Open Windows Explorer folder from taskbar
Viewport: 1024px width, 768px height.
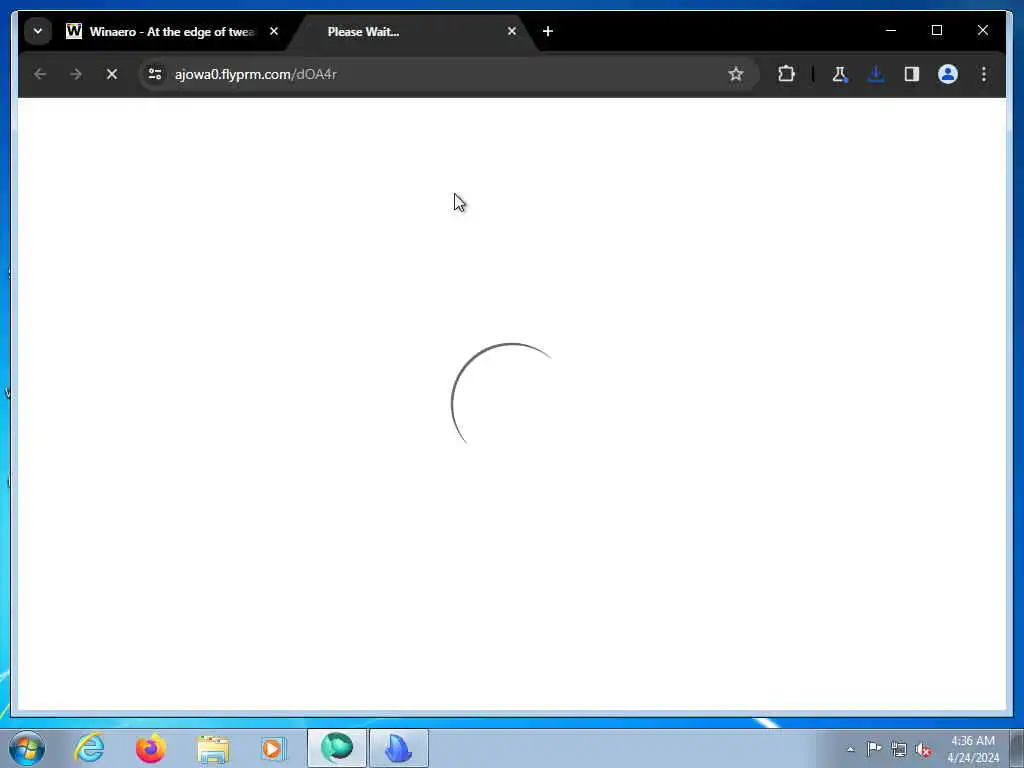[x=213, y=748]
